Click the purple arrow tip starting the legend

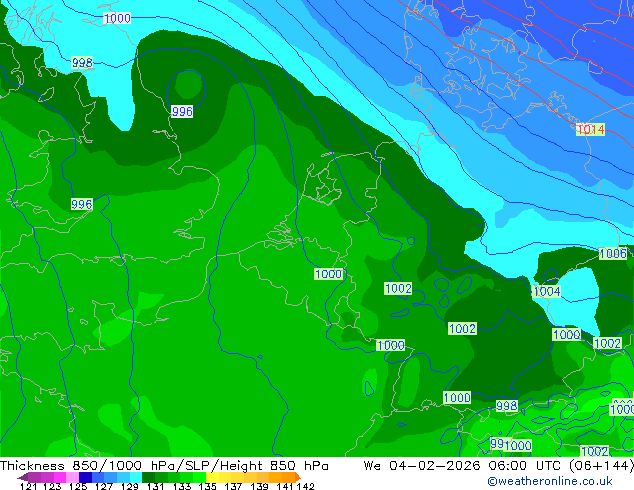point(23,477)
